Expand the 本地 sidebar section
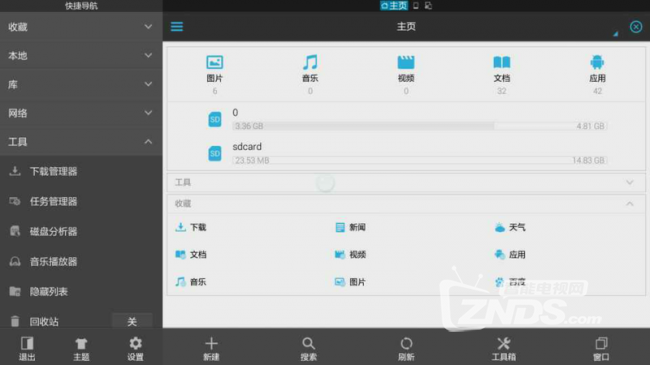650x365 pixels. [81, 56]
